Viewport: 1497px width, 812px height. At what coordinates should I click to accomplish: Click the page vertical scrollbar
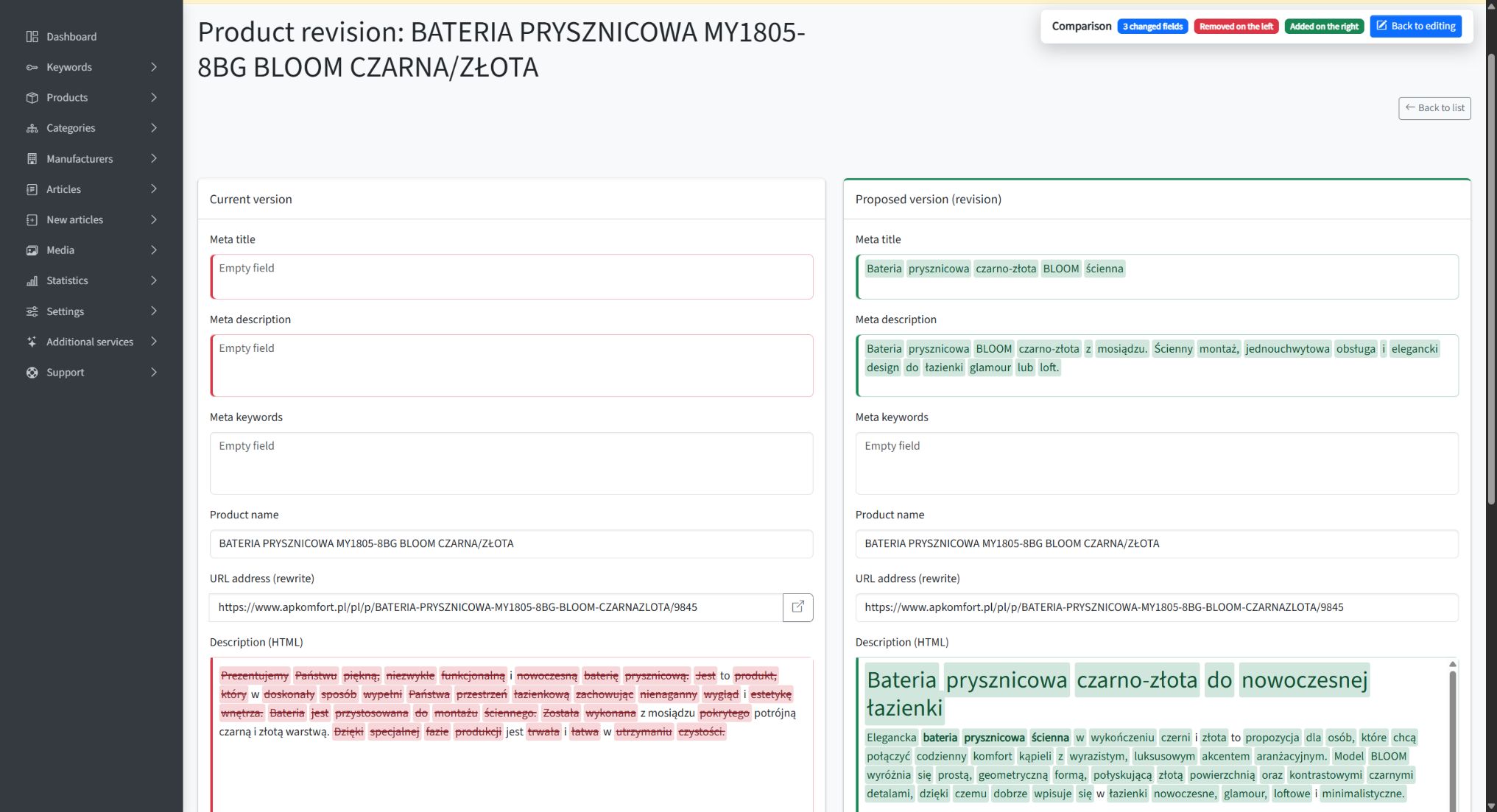(1491, 280)
